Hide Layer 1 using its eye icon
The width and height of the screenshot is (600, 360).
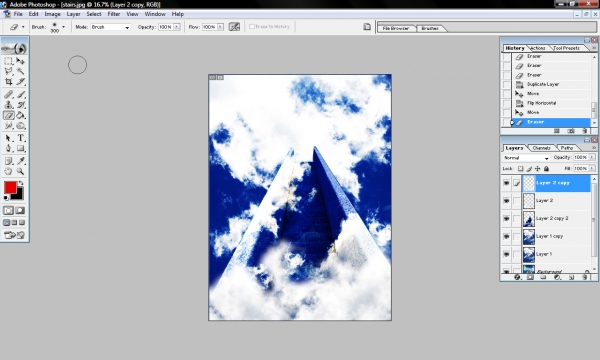click(x=506, y=254)
